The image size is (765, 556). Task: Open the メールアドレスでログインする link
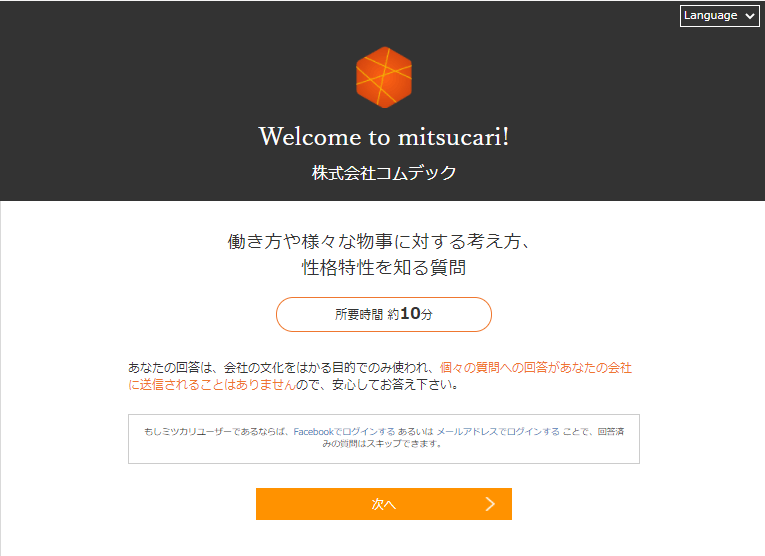coord(497,432)
